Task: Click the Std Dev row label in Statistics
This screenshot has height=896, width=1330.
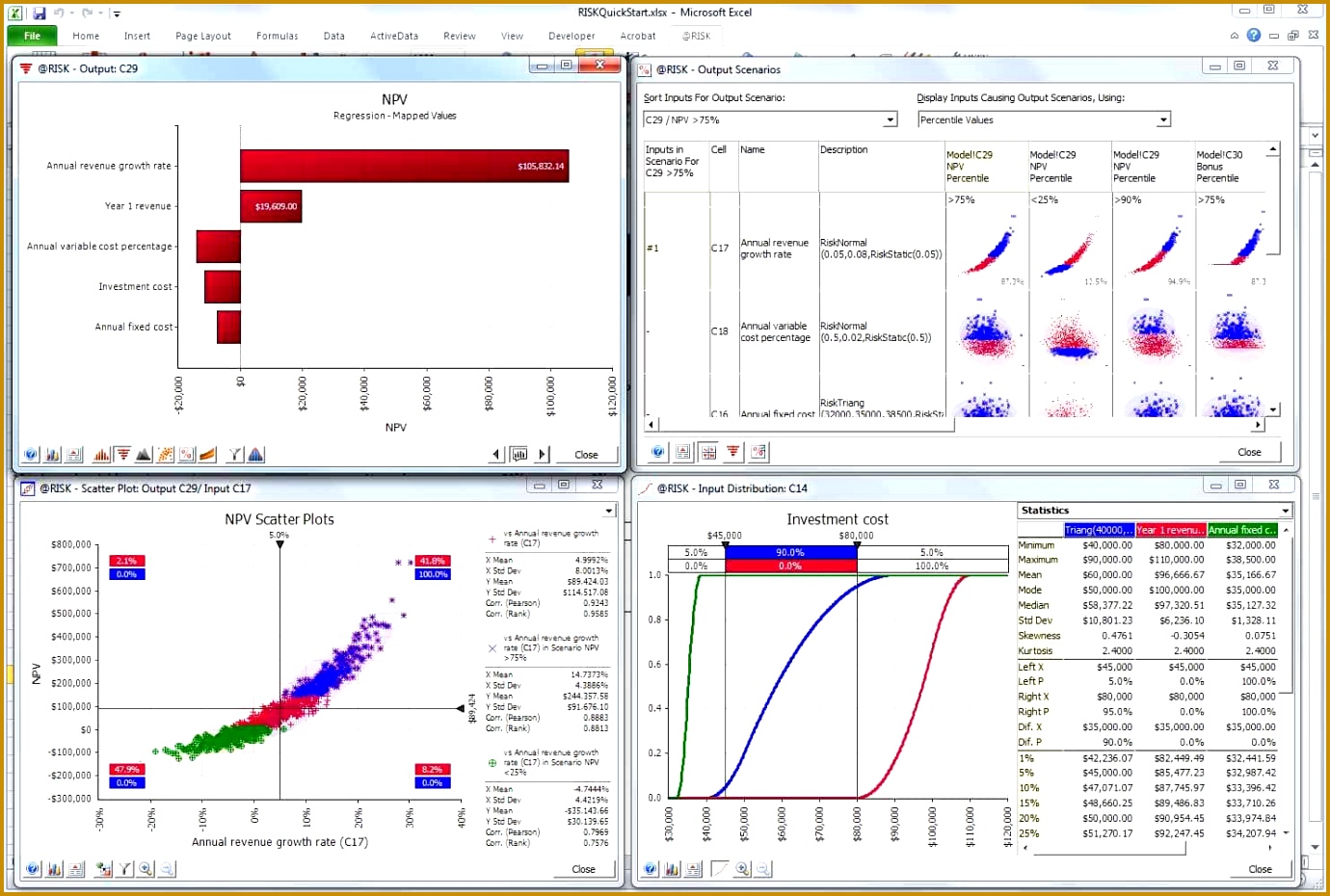Action: tap(1035, 620)
